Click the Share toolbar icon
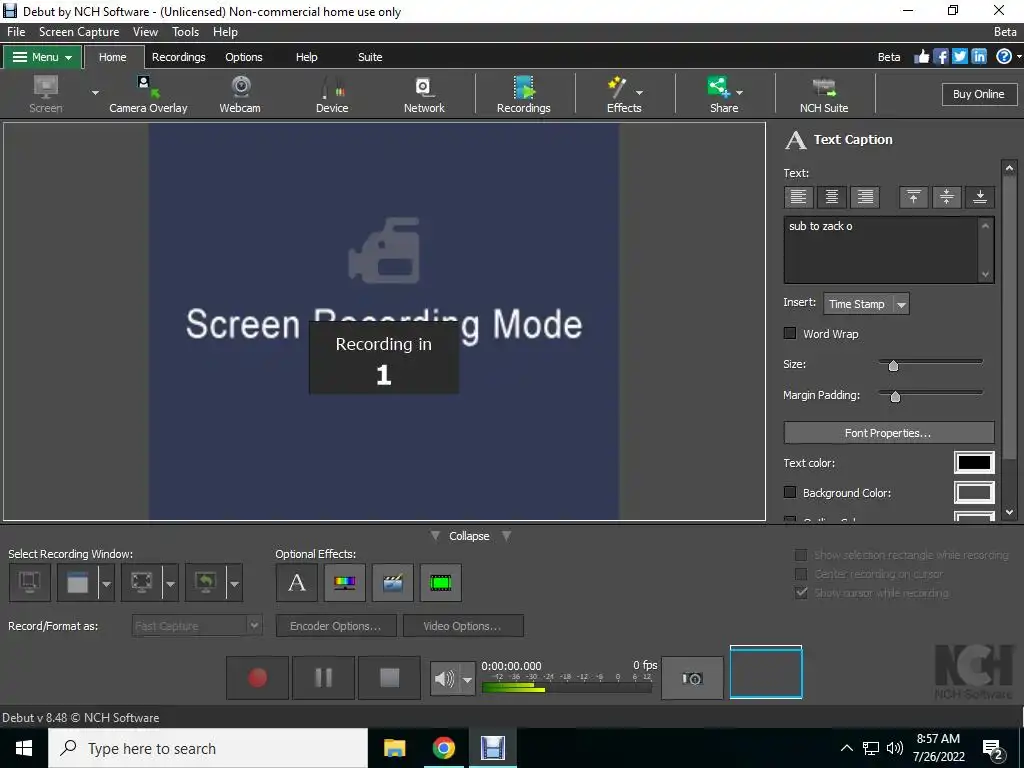1024x768 pixels. click(719, 94)
